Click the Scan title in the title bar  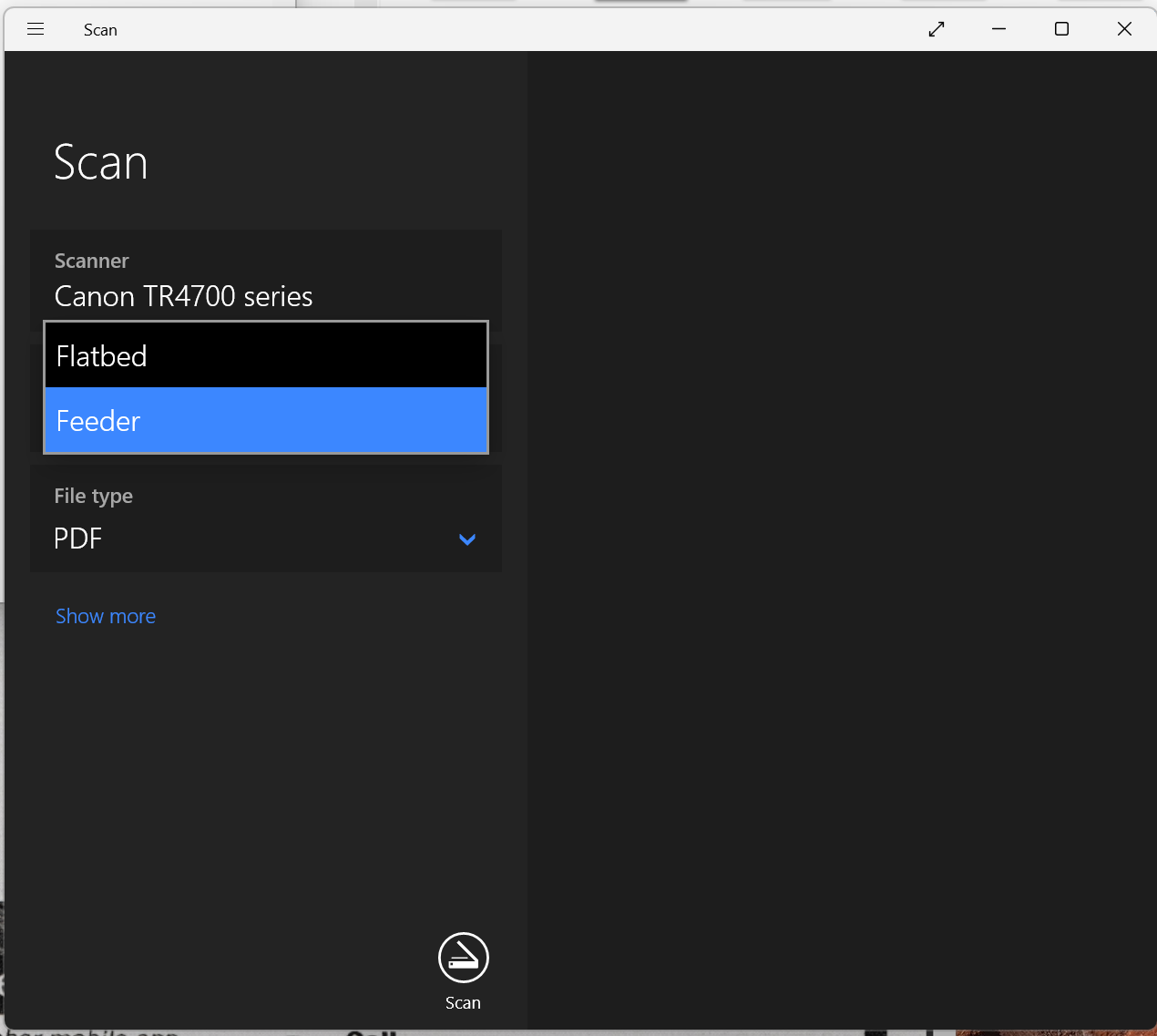pos(100,29)
